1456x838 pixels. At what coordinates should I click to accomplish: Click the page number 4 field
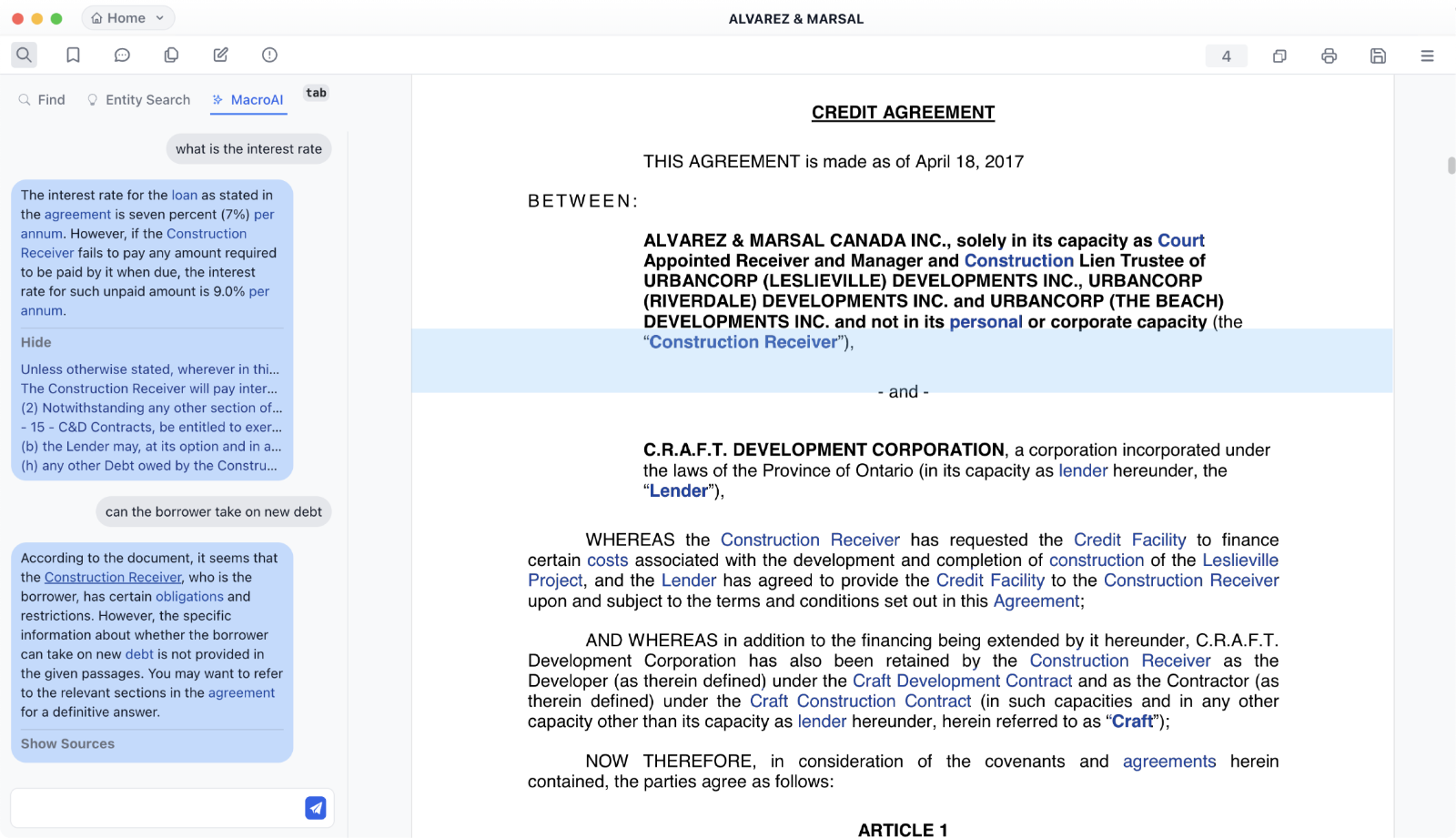pos(1226,56)
